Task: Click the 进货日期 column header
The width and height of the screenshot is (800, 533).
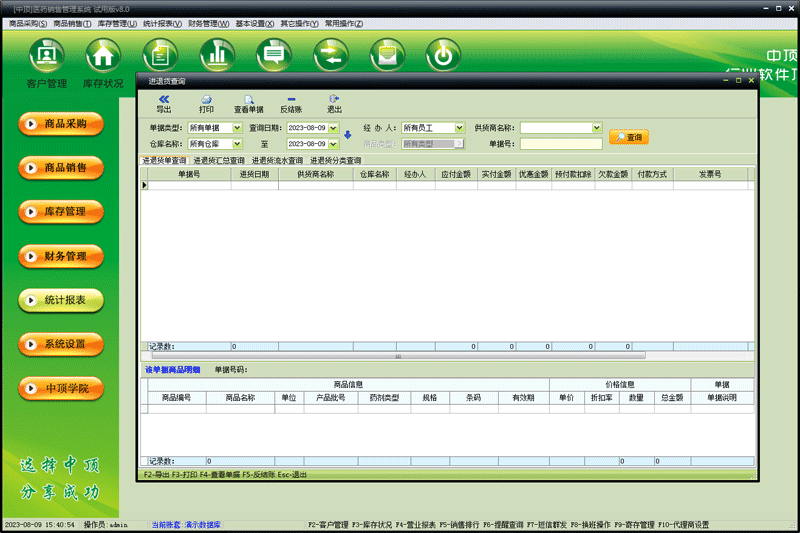Action: point(254,174)
